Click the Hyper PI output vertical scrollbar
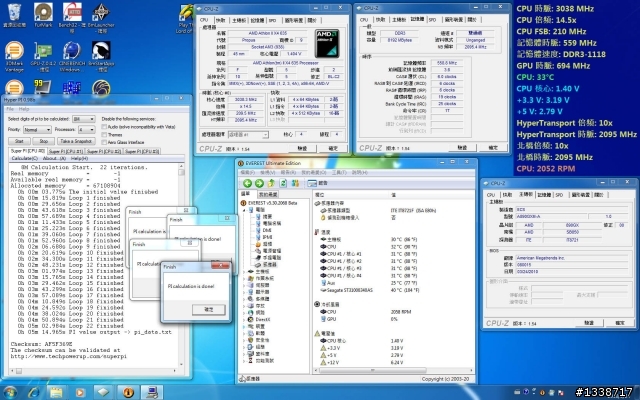Screen dimensions: 640x400 coord(181,264)
